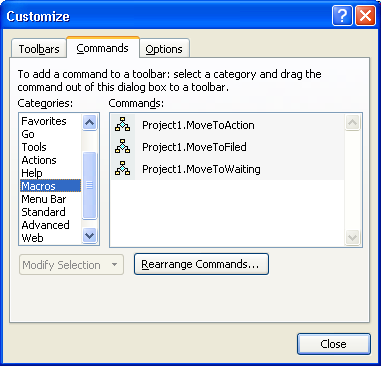Pick the Menu Bar category
The height and width of the screenshot is (366, 381).
point(44,199)
